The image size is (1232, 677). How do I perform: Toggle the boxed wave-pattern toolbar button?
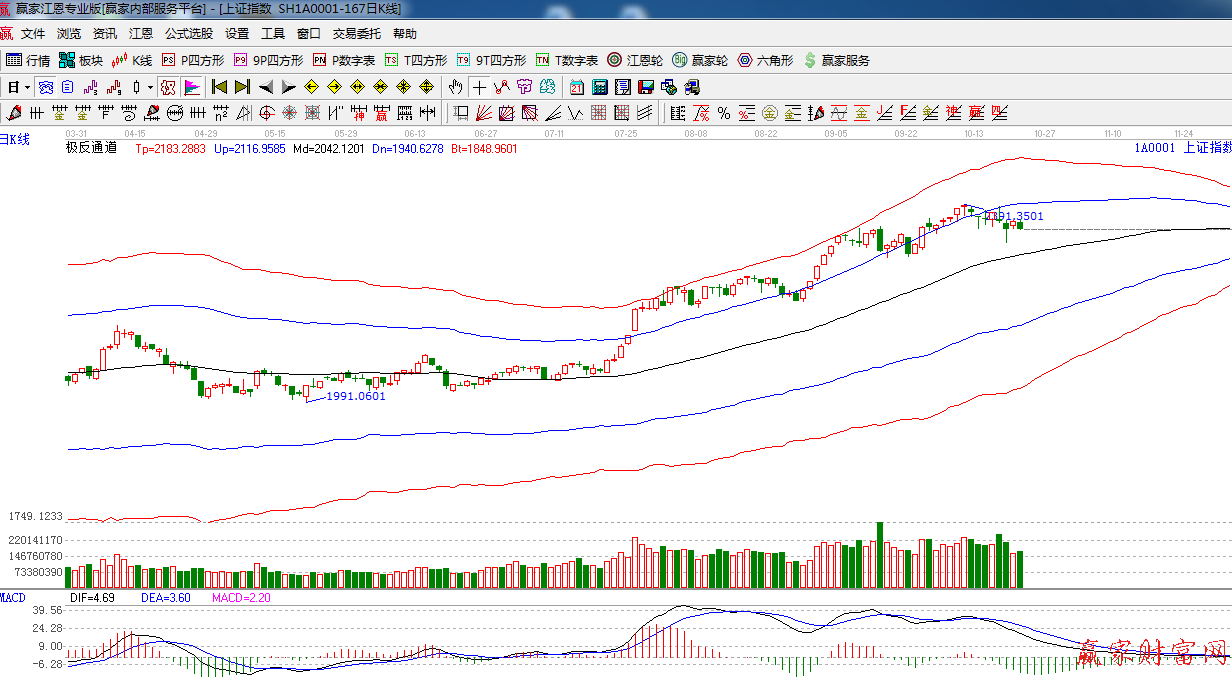[45, 87]
